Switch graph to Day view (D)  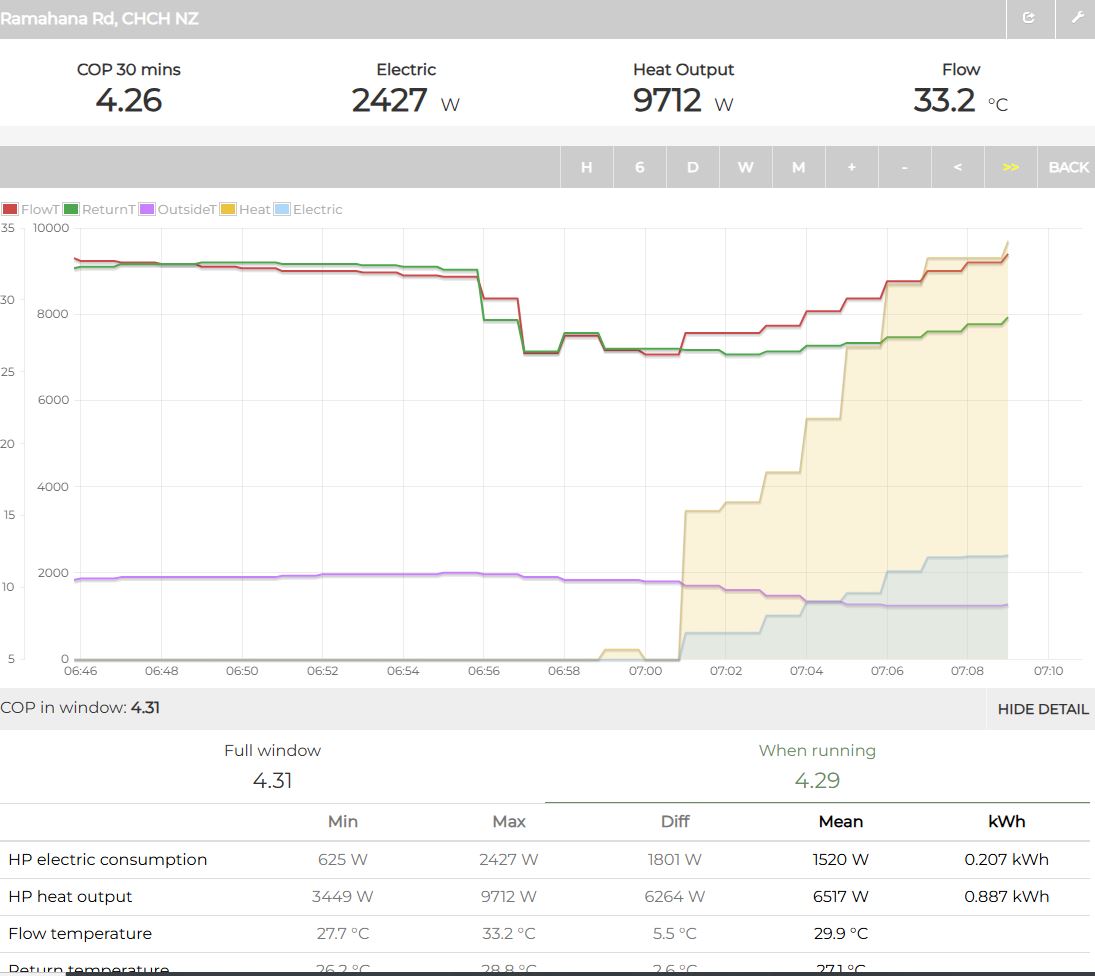692,167
